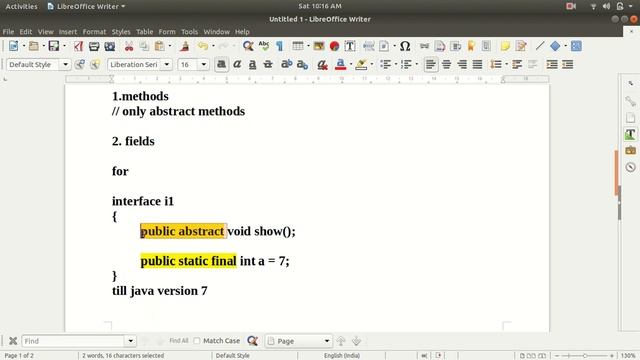Screen dimensions: 640x360
Task: Select the basic shapes diamond icon
Action: [x=555, y=46]
